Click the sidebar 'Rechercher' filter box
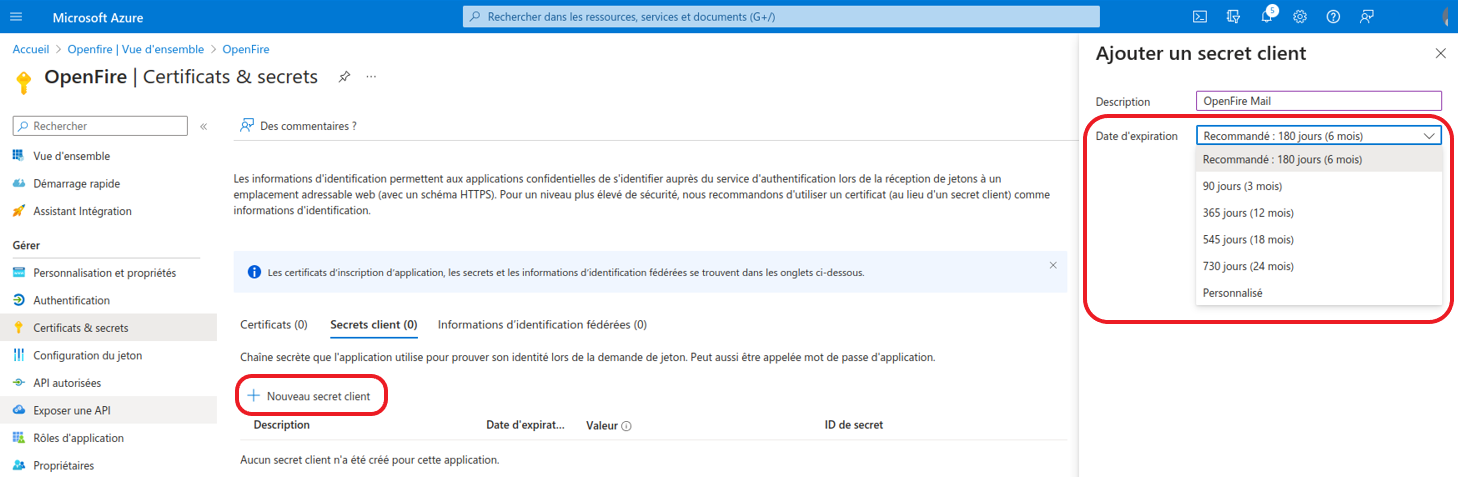 (x=100, y=126)
